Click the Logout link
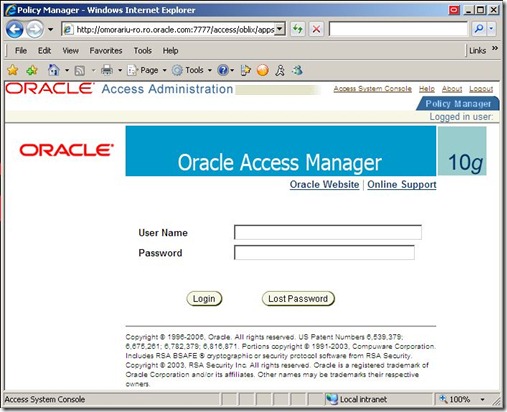 tap(481, 89)
